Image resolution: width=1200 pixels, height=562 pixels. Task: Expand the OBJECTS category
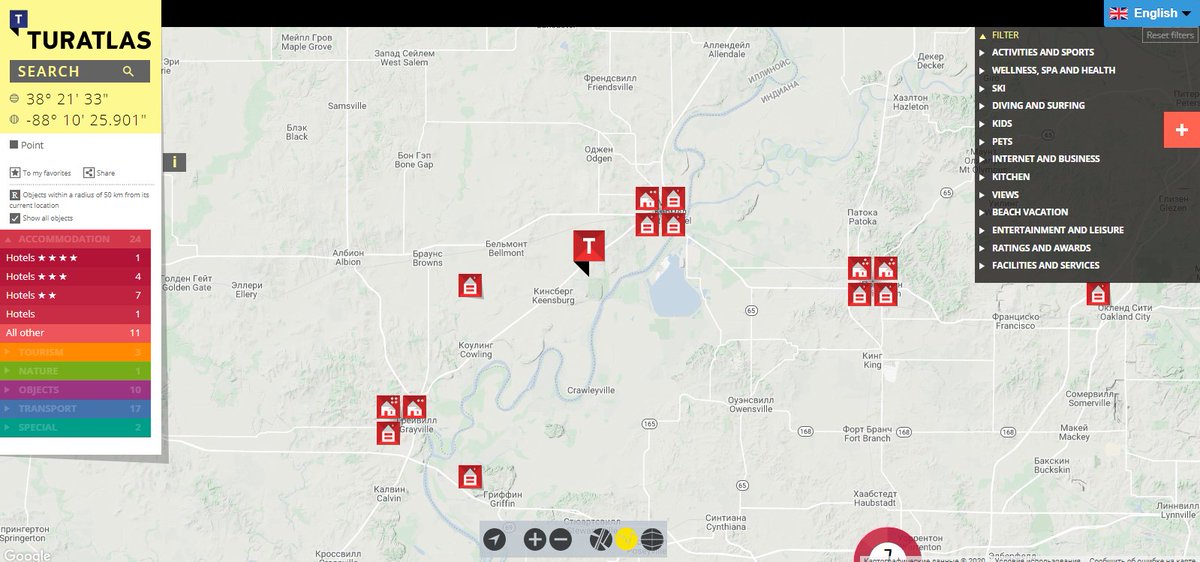click(76, 390)
